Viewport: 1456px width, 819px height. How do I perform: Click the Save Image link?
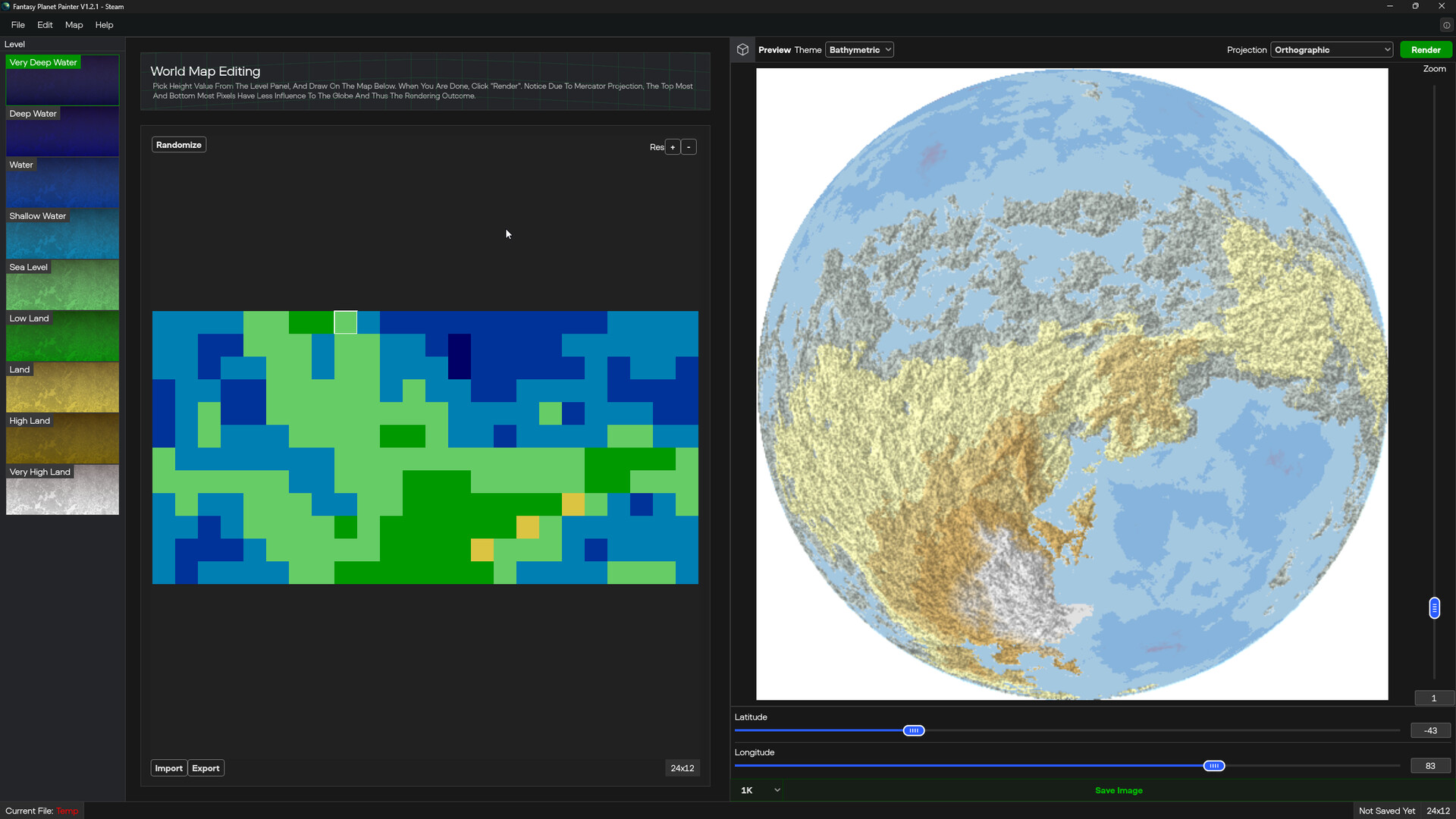pos(1119,789)
